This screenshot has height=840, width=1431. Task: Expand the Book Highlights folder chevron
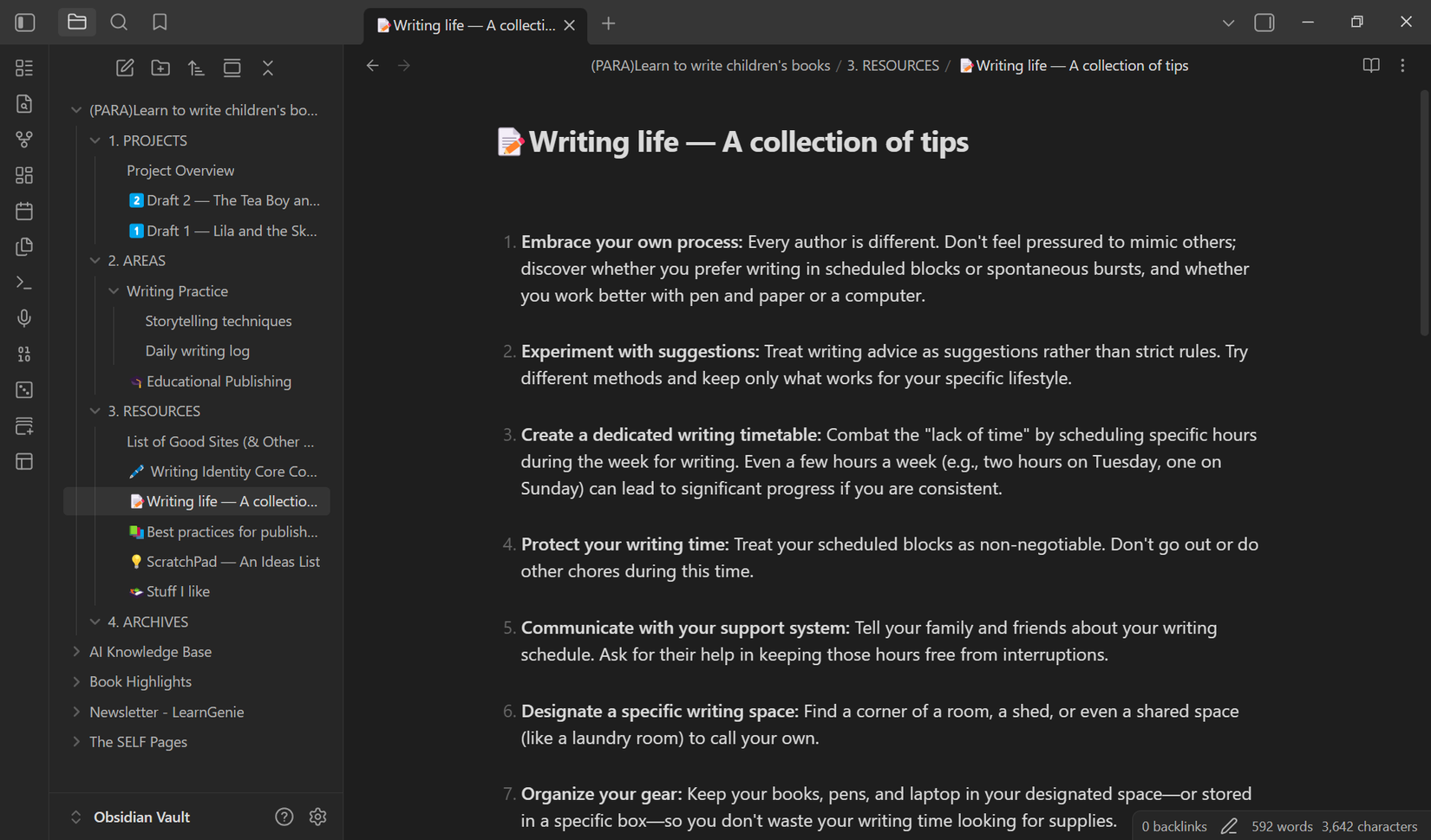[x=76, y=682]
